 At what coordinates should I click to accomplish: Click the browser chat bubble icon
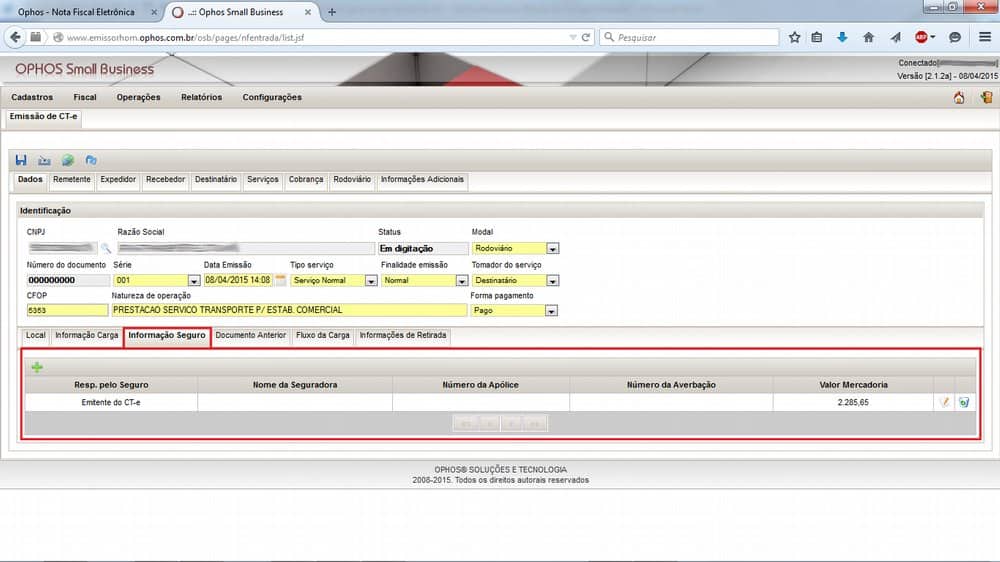(x=955, y=37)
